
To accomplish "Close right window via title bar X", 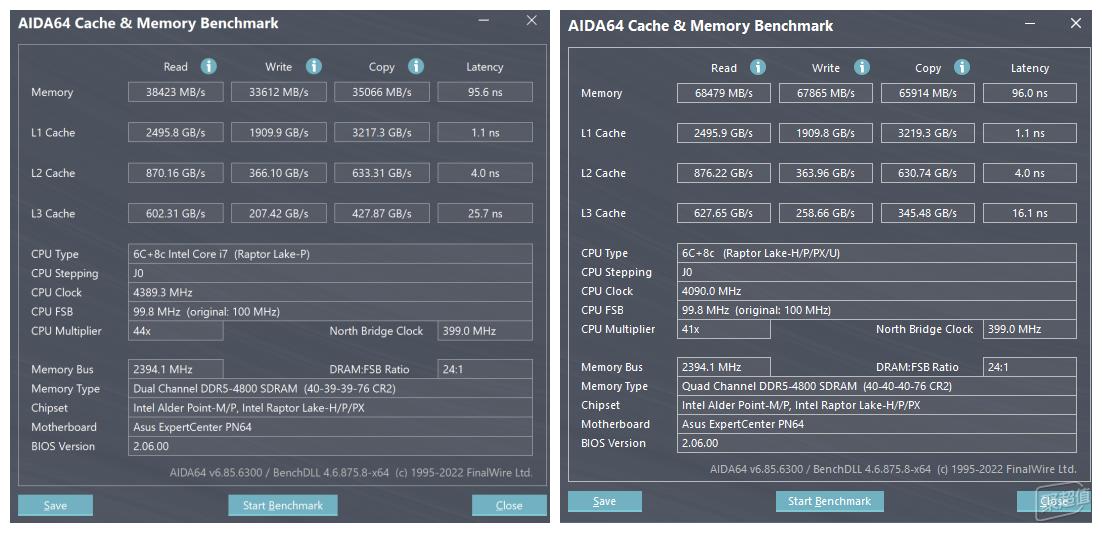I will 1076,23.
